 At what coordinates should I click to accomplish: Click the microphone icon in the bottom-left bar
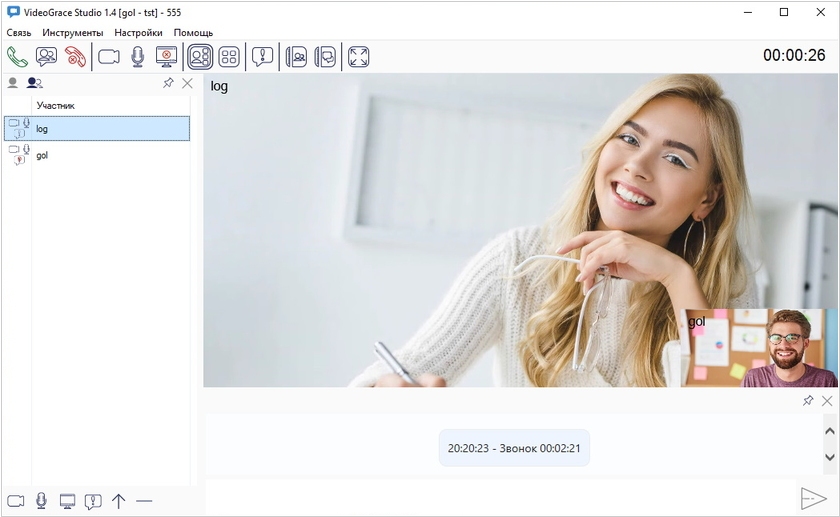(41, 501)
